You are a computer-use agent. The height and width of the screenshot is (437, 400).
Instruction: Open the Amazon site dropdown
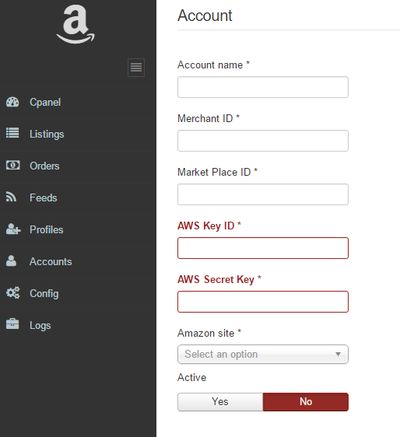click(263, 354)
